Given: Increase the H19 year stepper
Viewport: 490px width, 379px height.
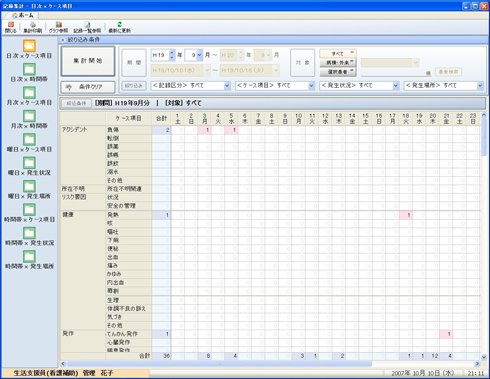Looking at the screenshot, I should [172, 52].
